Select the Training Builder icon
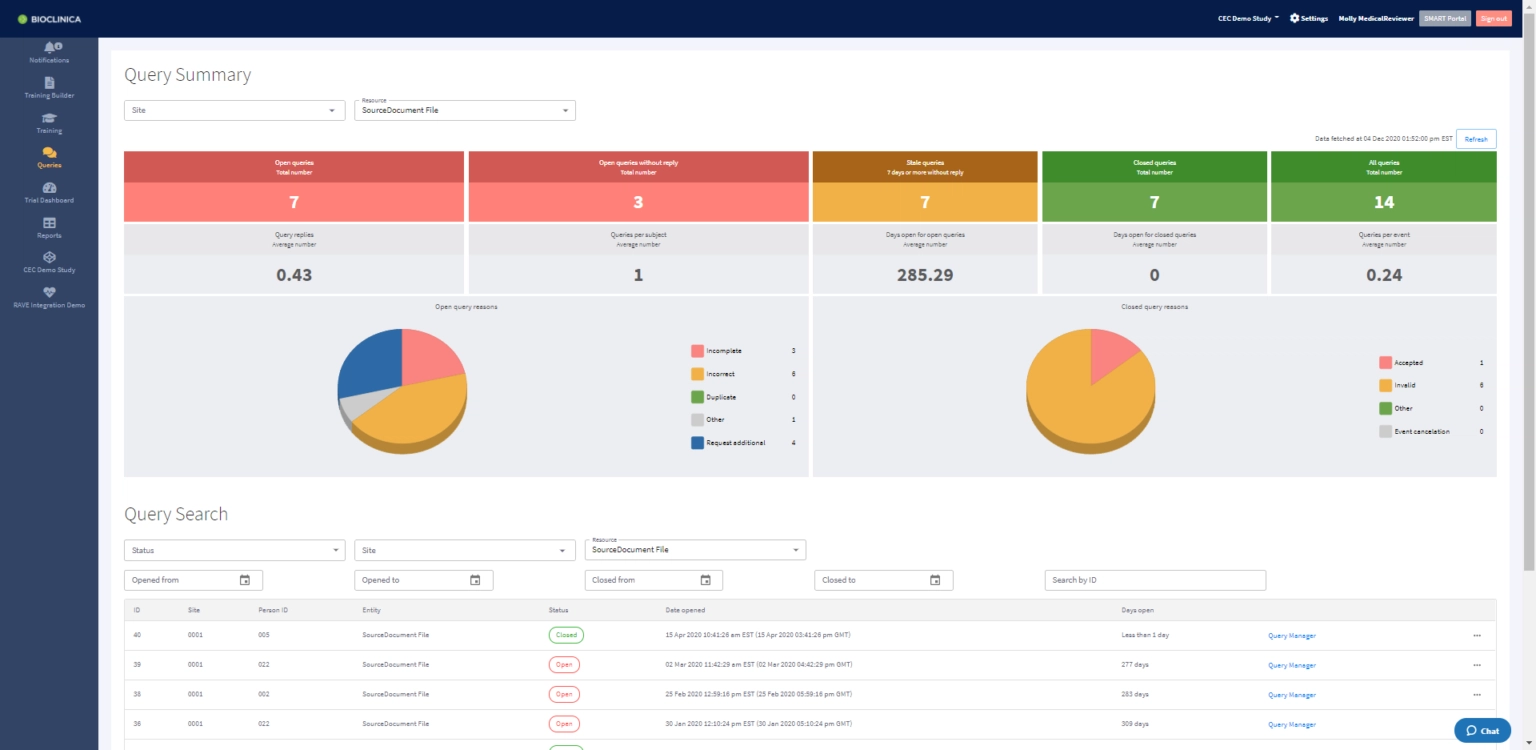 pyautogui.click(x=49, y=87)
